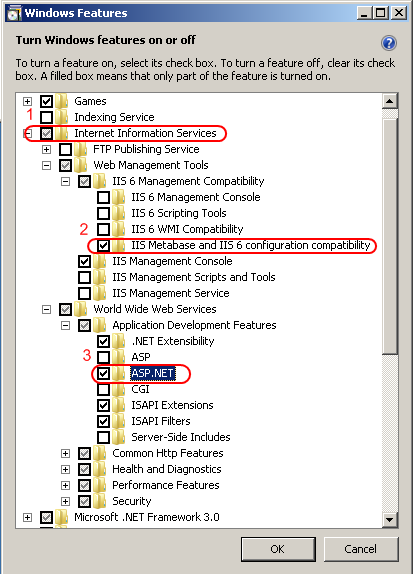The width and height of the screenshot is (413, 574).
Task: Select the IIS 6 WMI Compatibility label
Action: 187,229
